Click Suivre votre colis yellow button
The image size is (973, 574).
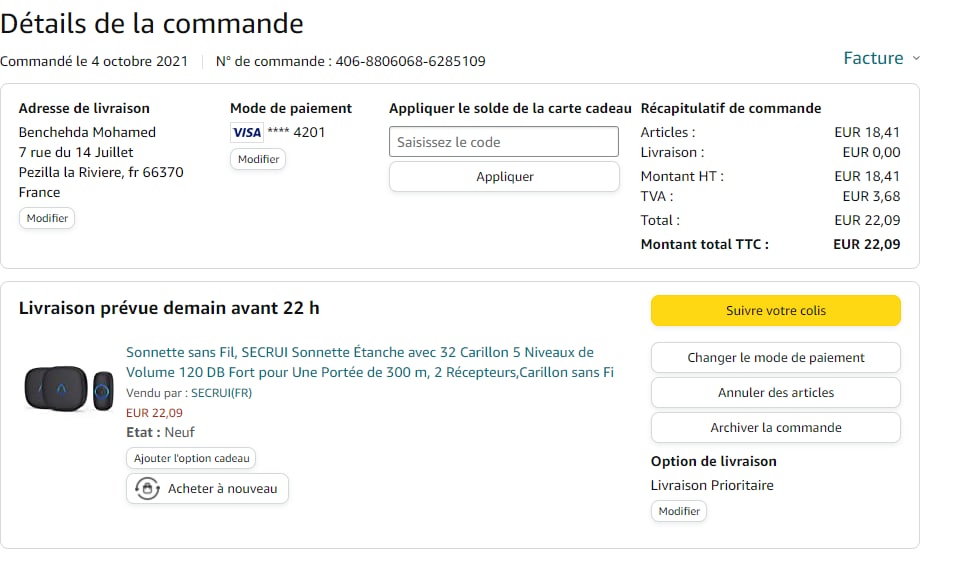775,311
